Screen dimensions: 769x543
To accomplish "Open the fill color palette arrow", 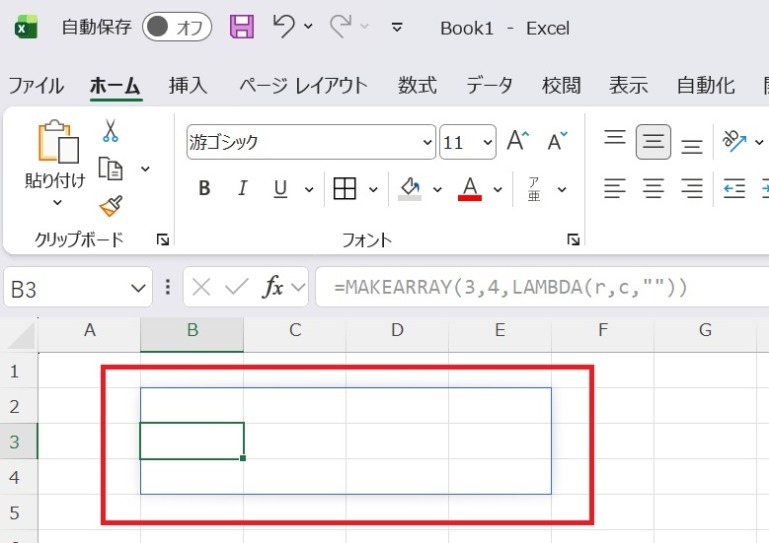I will [x=437, y=189].
